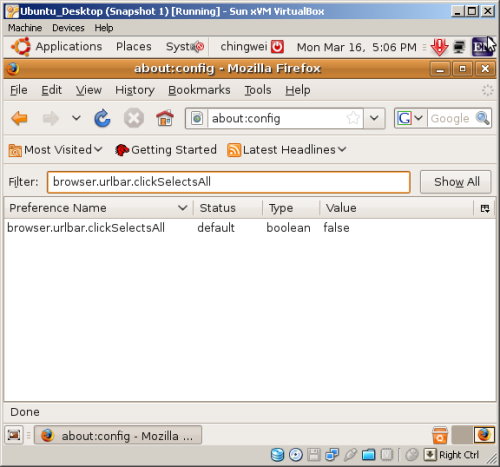Open the View menu in Firefox
The image size is (500, 467).
(x=89, y=90)
